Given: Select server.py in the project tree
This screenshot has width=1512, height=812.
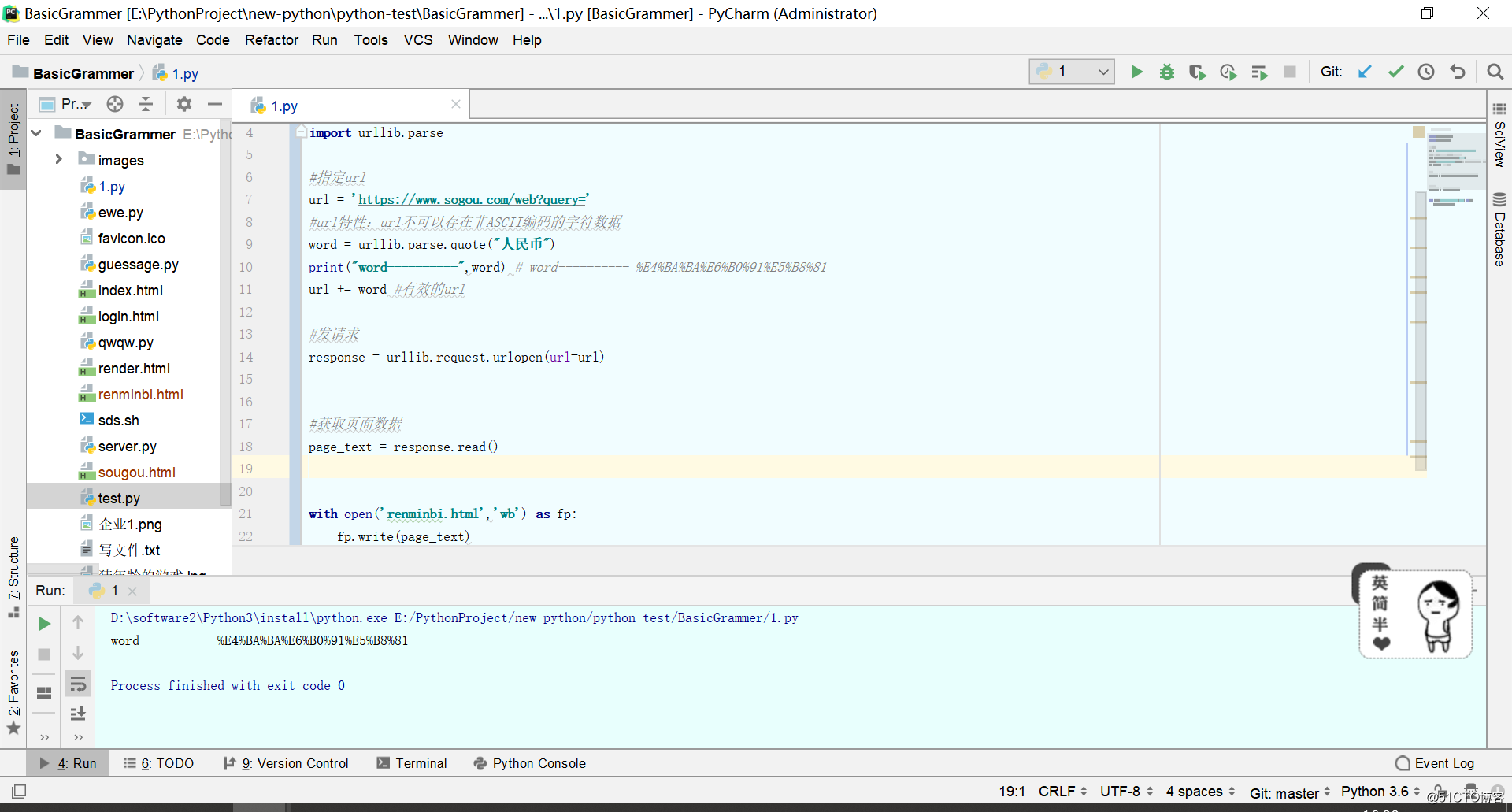Looking at the screenshot, I should [127, 447].
